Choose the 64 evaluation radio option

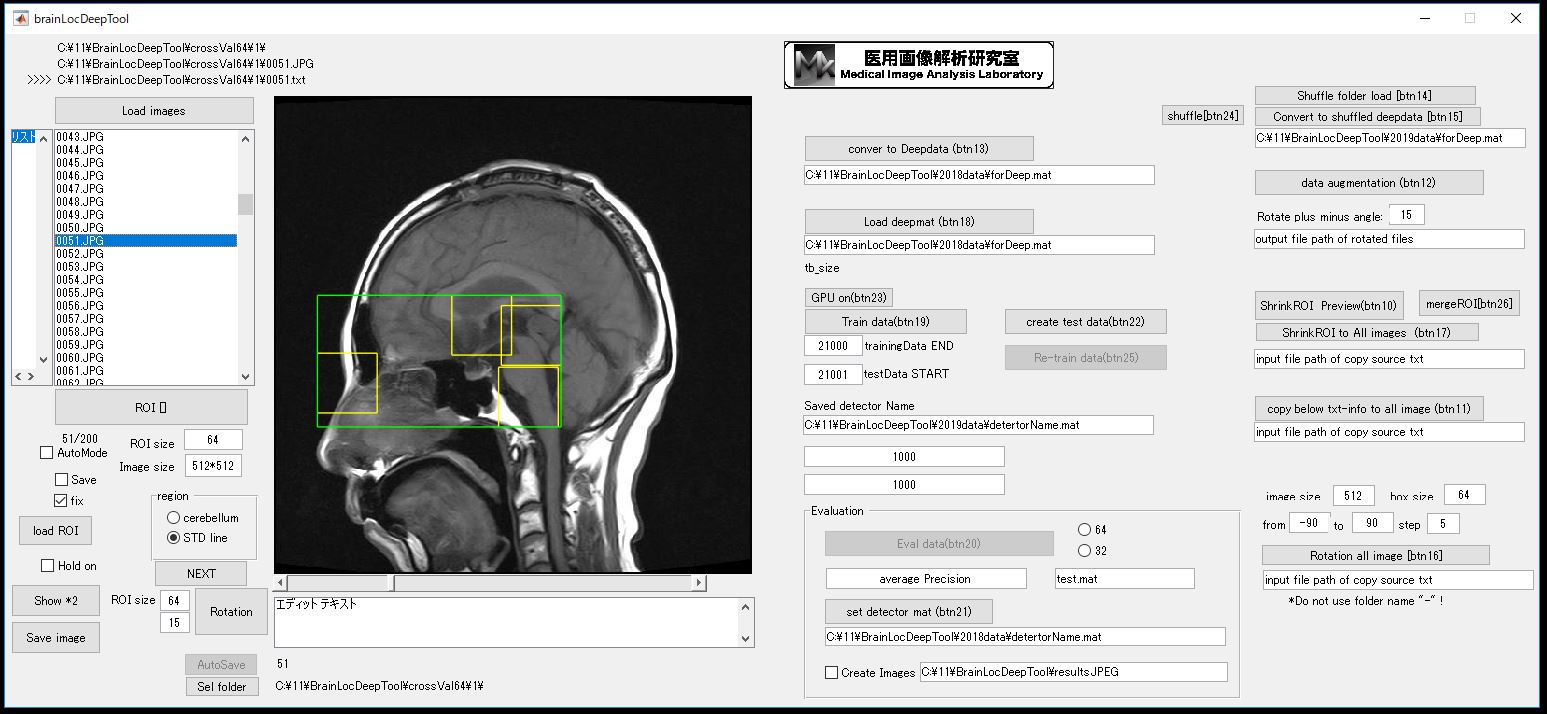1085,530
